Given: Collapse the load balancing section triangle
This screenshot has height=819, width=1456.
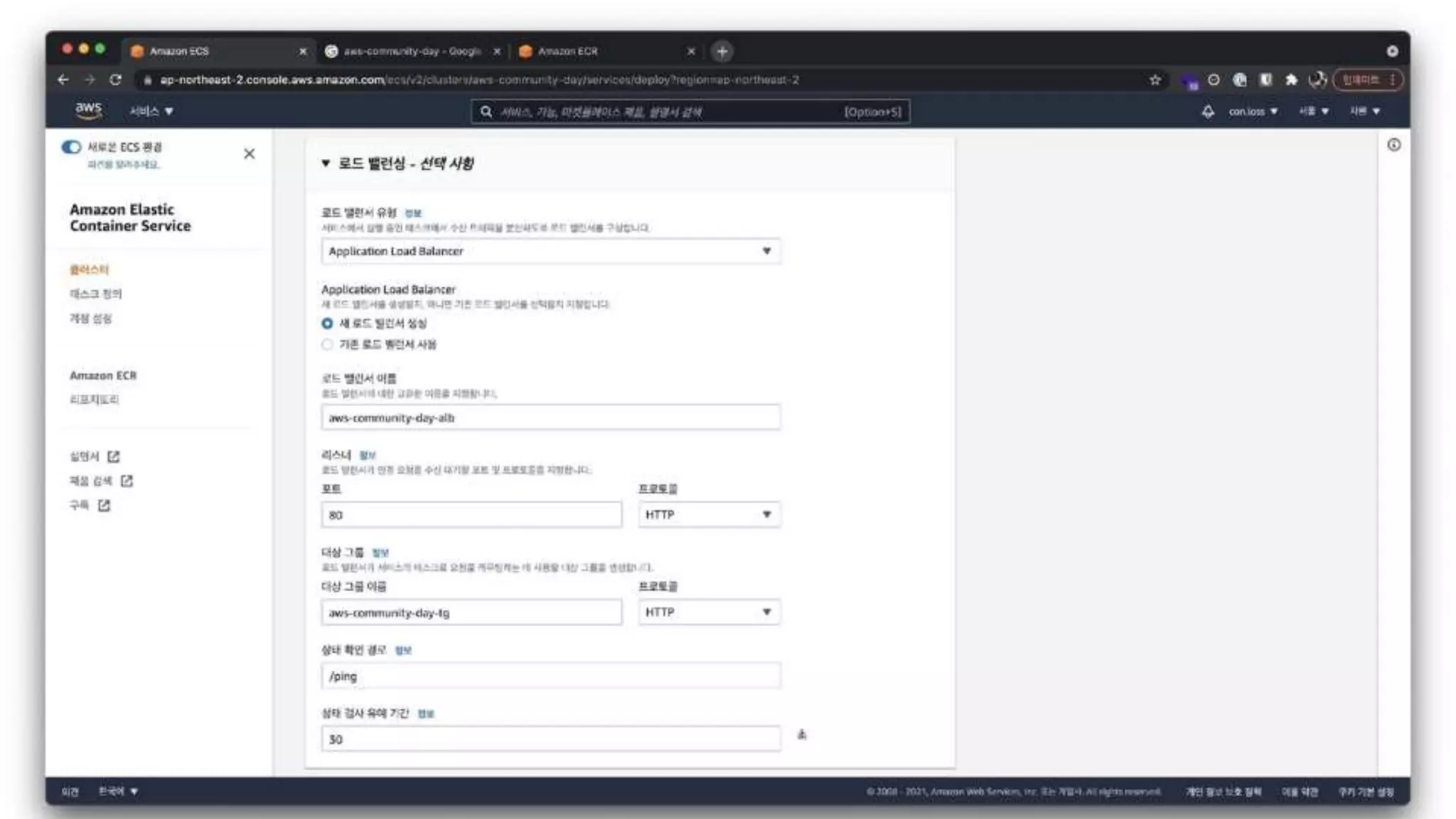Looking at the screenshot, I should coord(326,164).
